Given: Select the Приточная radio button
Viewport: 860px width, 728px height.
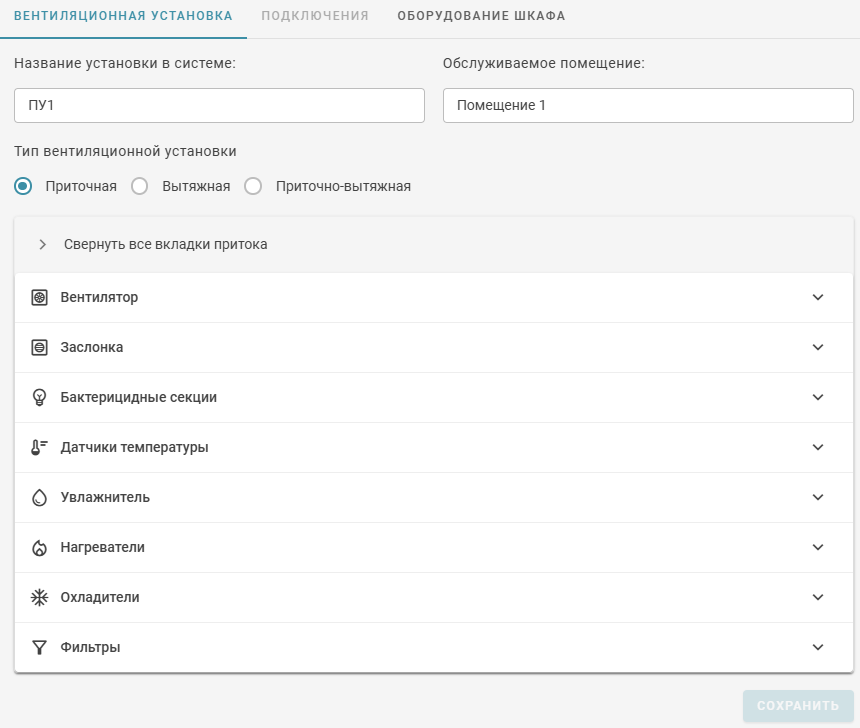Looking at the screenshot, I should [x=23, y=186].
